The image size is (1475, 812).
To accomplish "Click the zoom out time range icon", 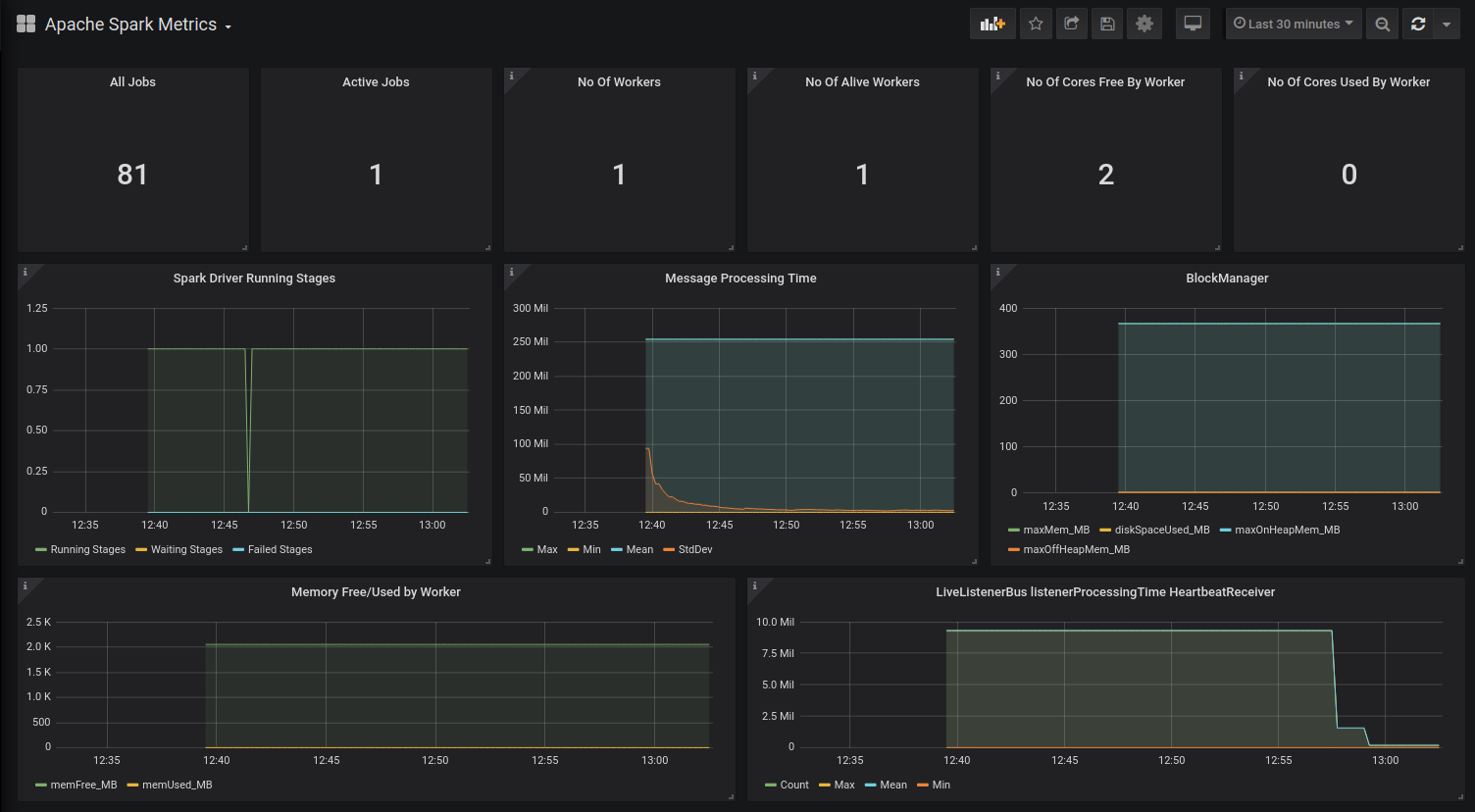I will 1382,24.
